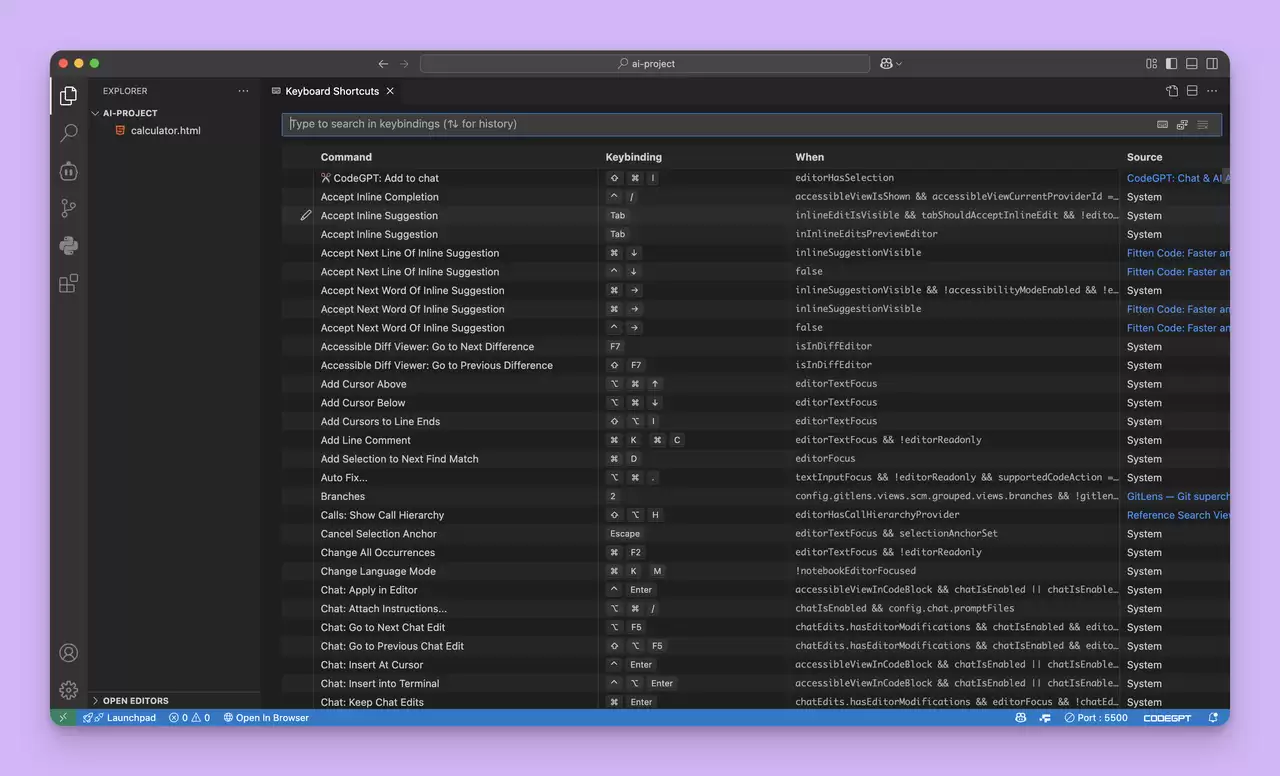Open the Accounts menu icon
Viewport: 1280px width, 776px height.
click(x=68, y=653)
